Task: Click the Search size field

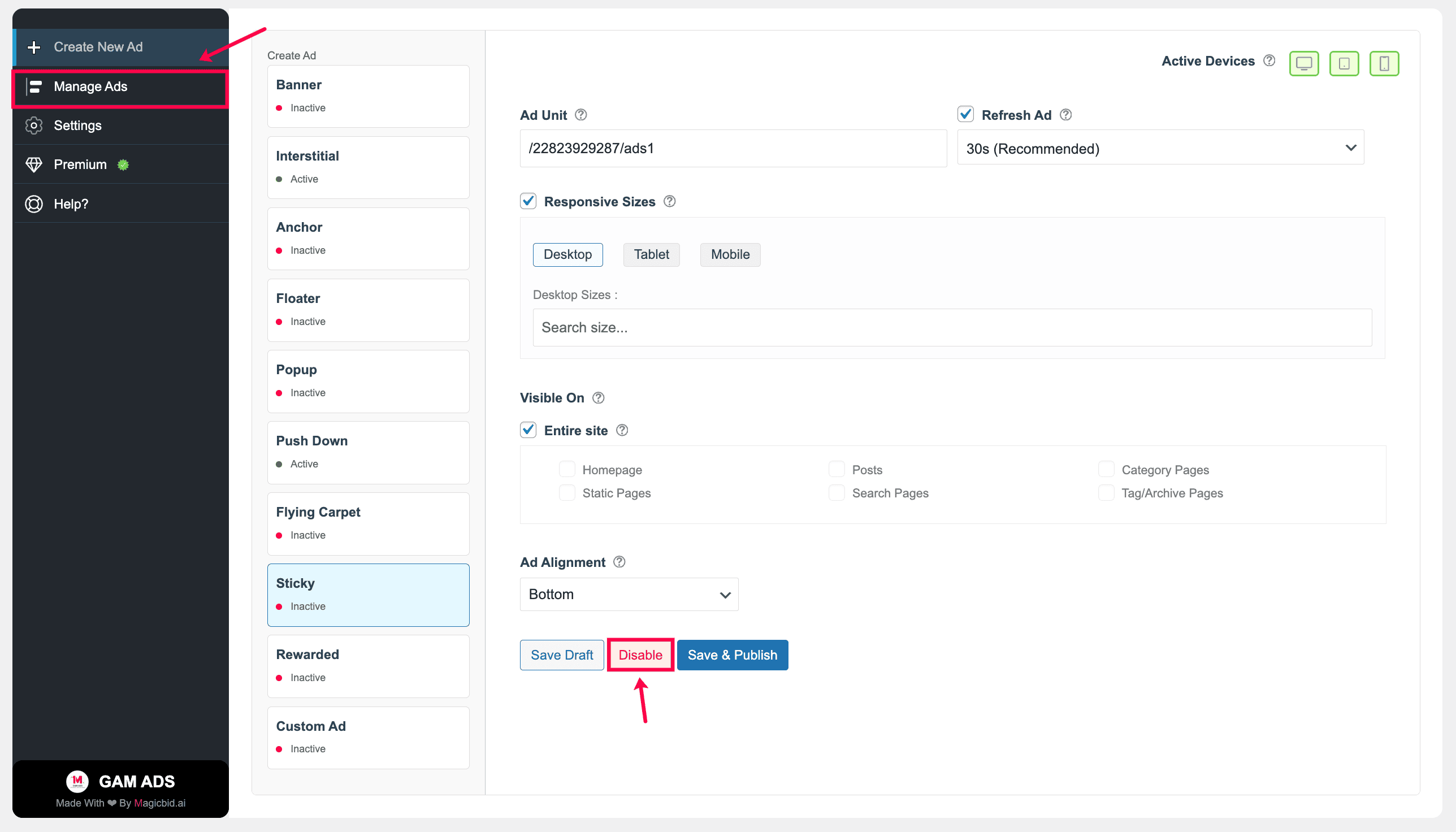Action: 952,327
